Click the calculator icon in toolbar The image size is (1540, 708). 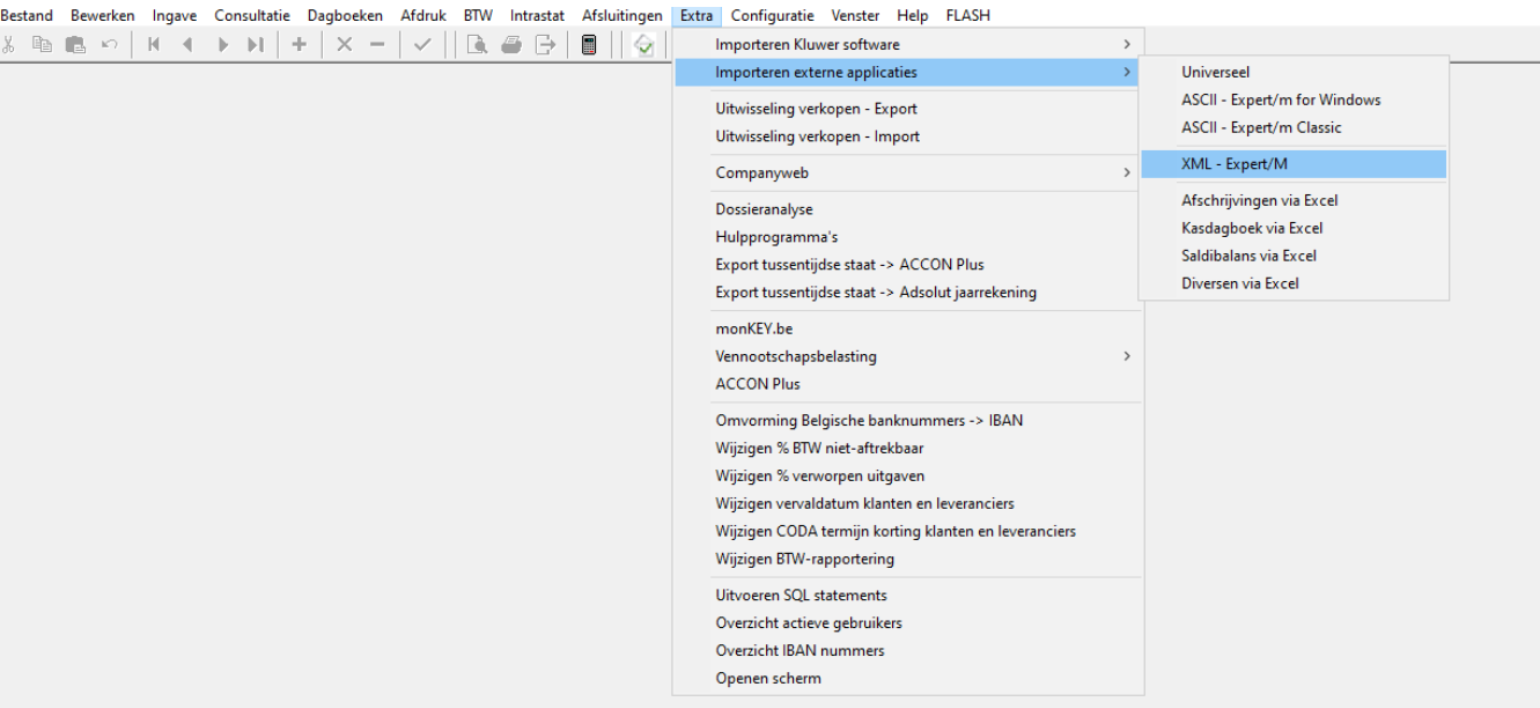pos(590,45)
